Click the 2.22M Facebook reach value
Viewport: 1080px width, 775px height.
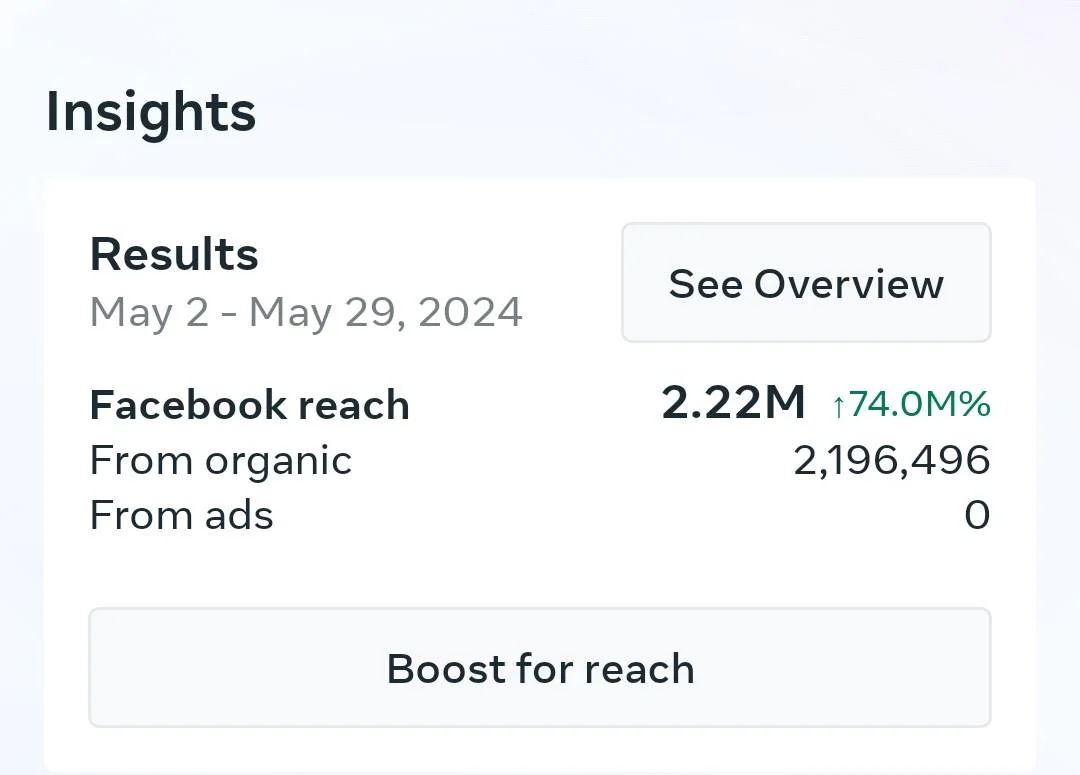(x=733, y=402)
